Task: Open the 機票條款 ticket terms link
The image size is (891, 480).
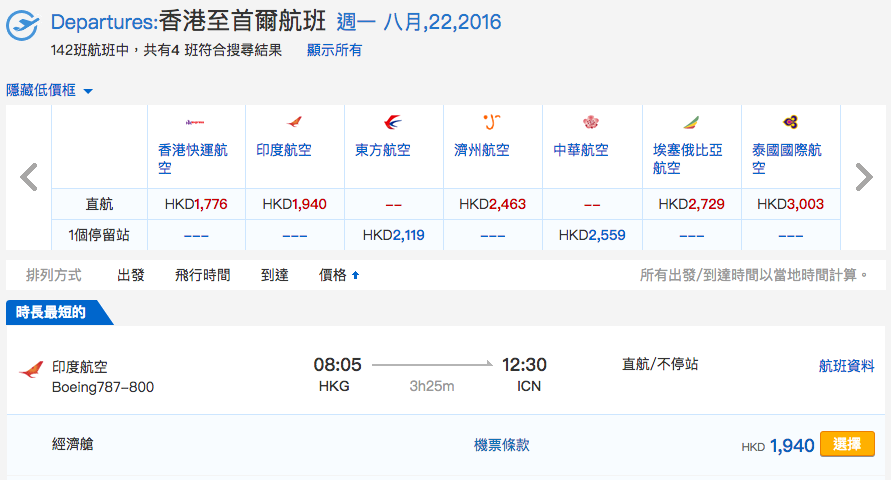Action: tap(502, 445)
